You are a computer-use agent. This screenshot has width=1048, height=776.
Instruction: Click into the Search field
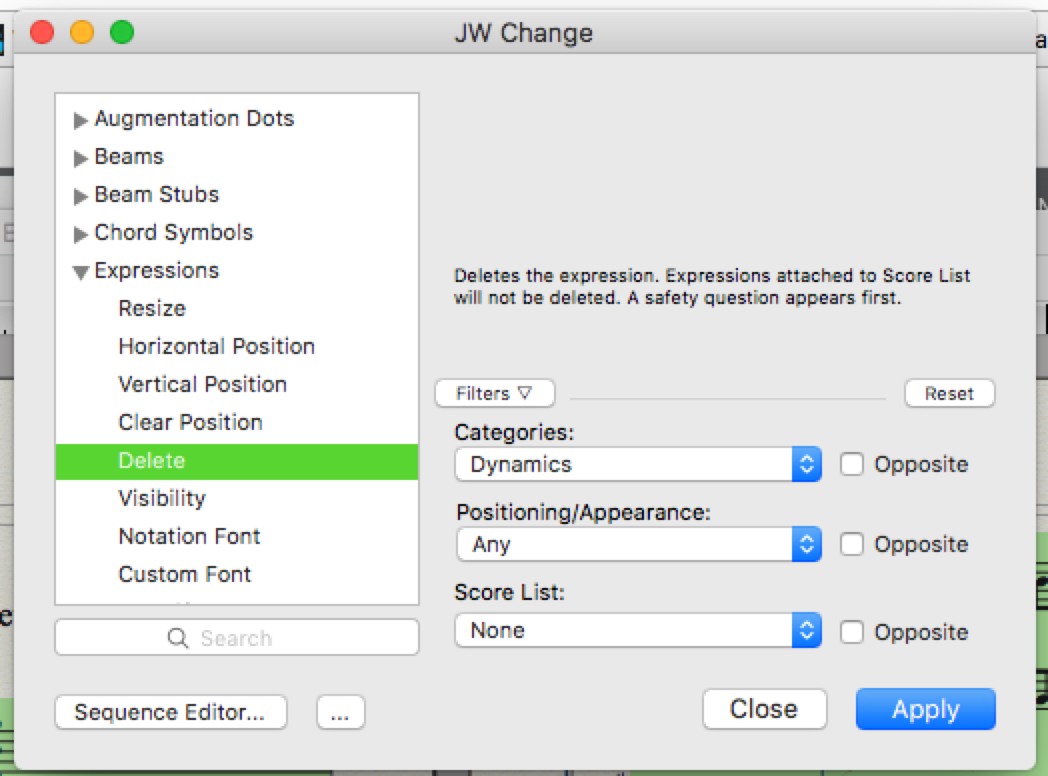coord(236,638)
